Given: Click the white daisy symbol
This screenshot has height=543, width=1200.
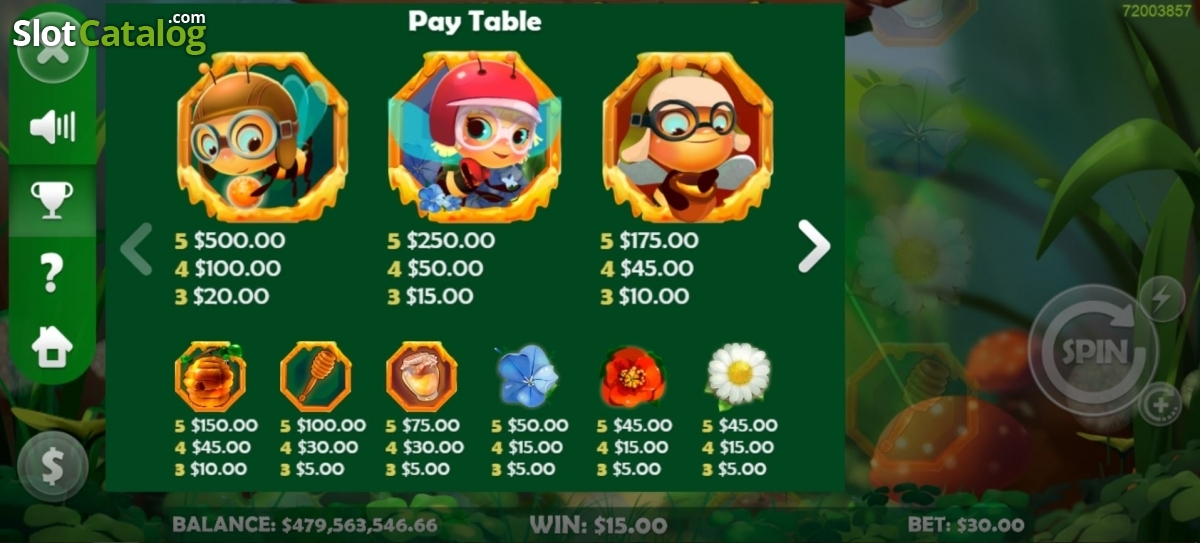Looking at the screenshot, I should pyautogui.click(x=739, y=376).
